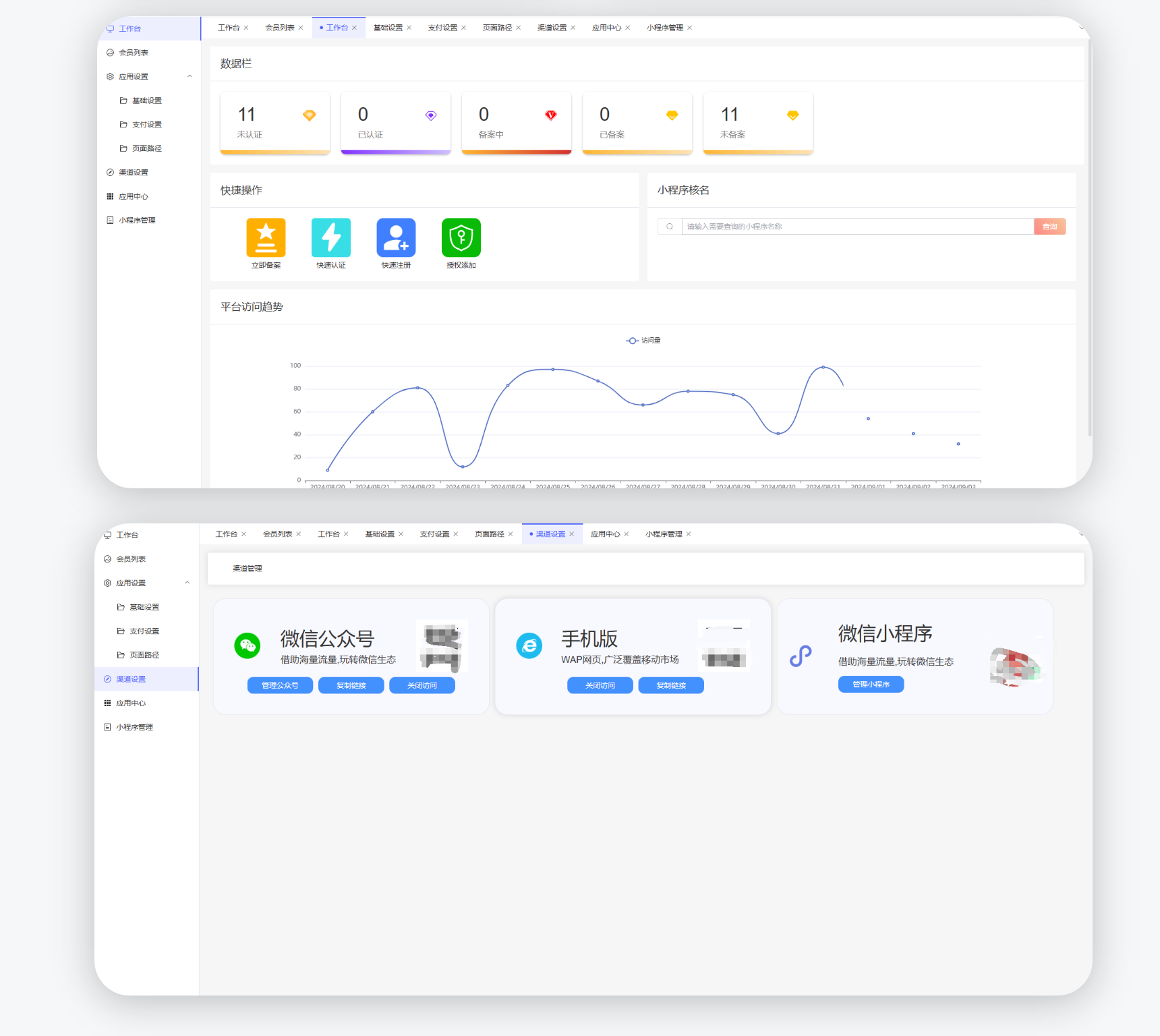Click the 微信小程序 link-shaped icon
Image resolution: width=1160 pixels, height=1036 pixels.
pos(801,656)
